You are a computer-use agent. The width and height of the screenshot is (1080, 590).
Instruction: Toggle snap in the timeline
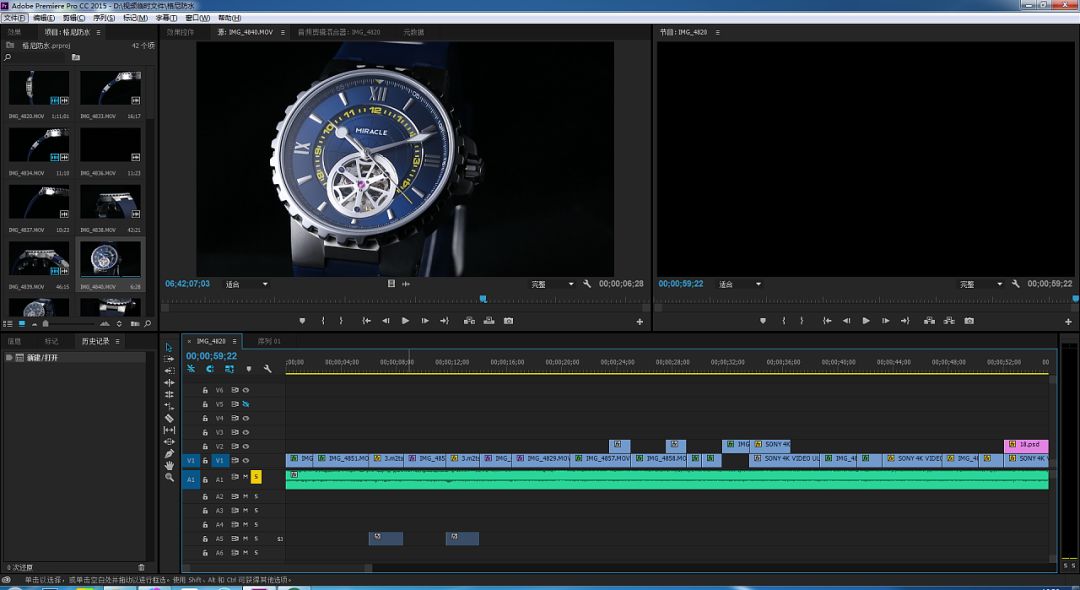click(210, 369)
